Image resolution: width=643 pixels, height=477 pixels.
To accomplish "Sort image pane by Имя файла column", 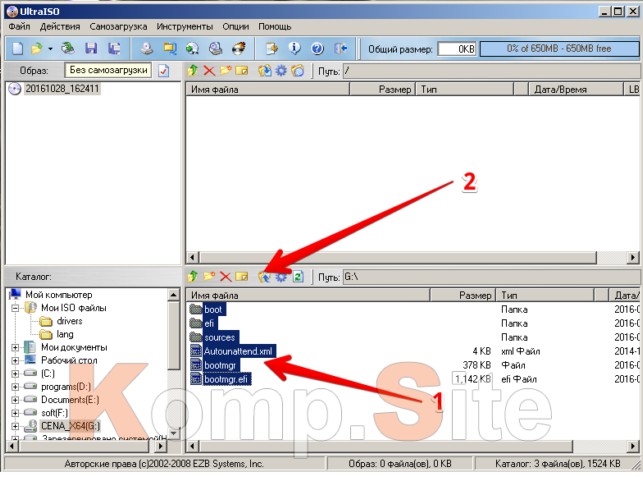I will (267, 89).
